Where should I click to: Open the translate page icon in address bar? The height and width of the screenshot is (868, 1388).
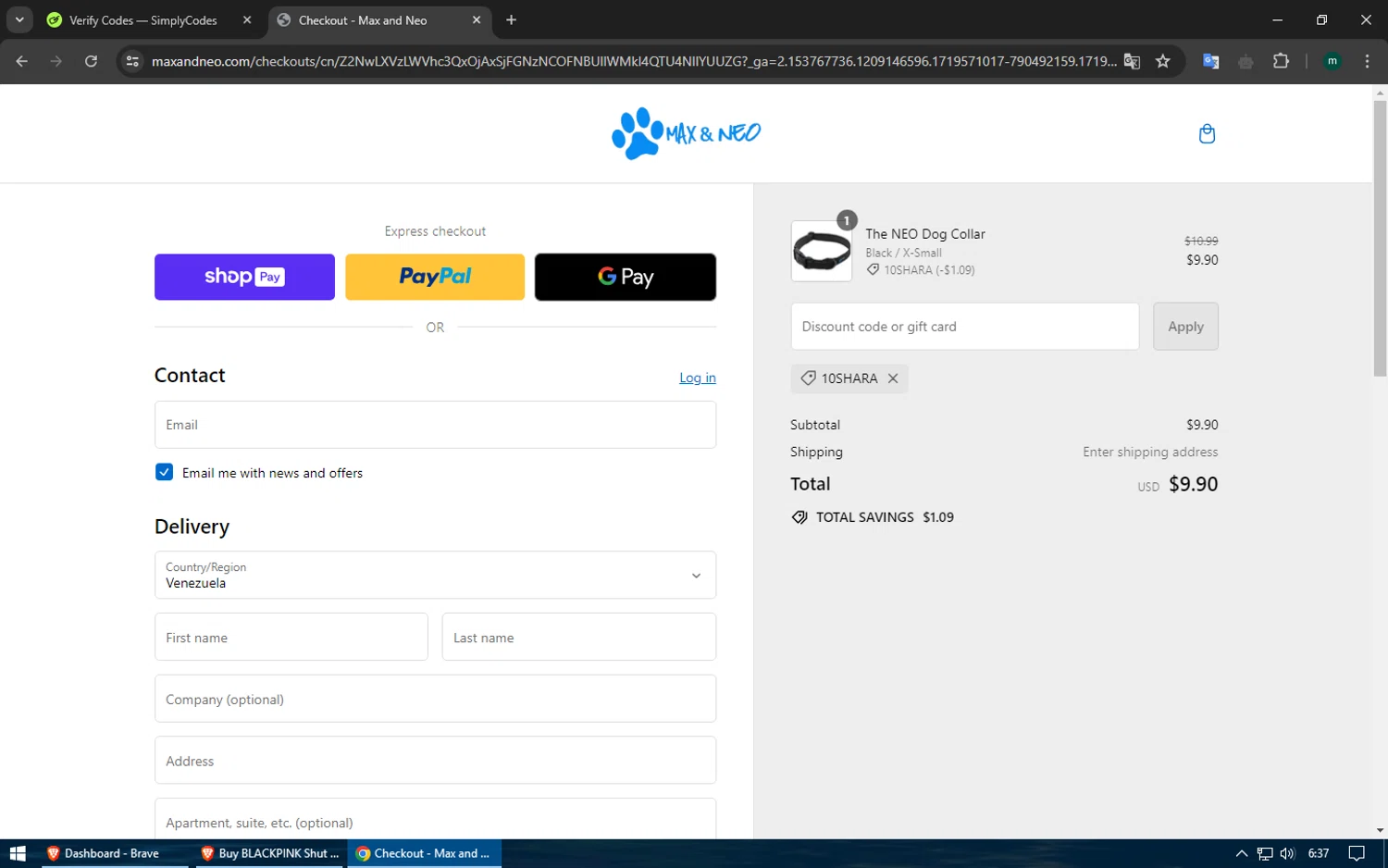[x=1132, y=61]
